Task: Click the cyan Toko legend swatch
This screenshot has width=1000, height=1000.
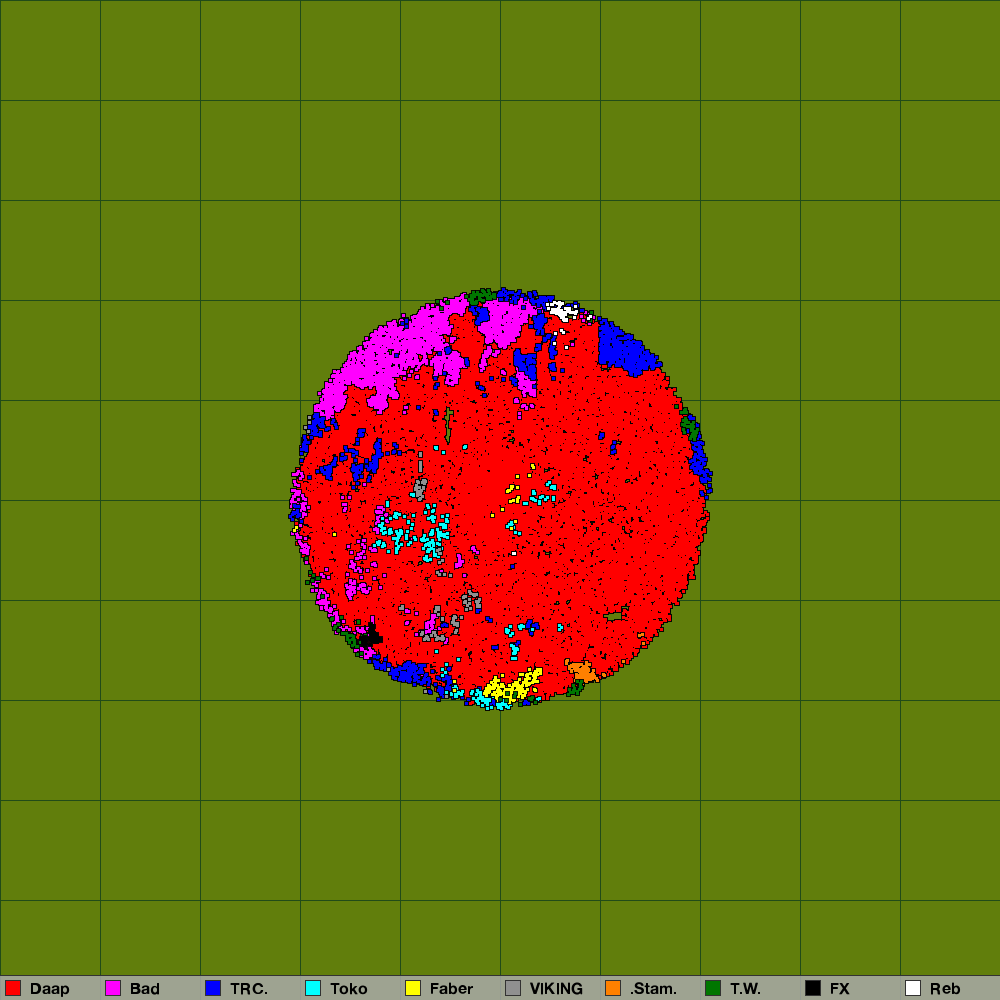Action: 313,988
